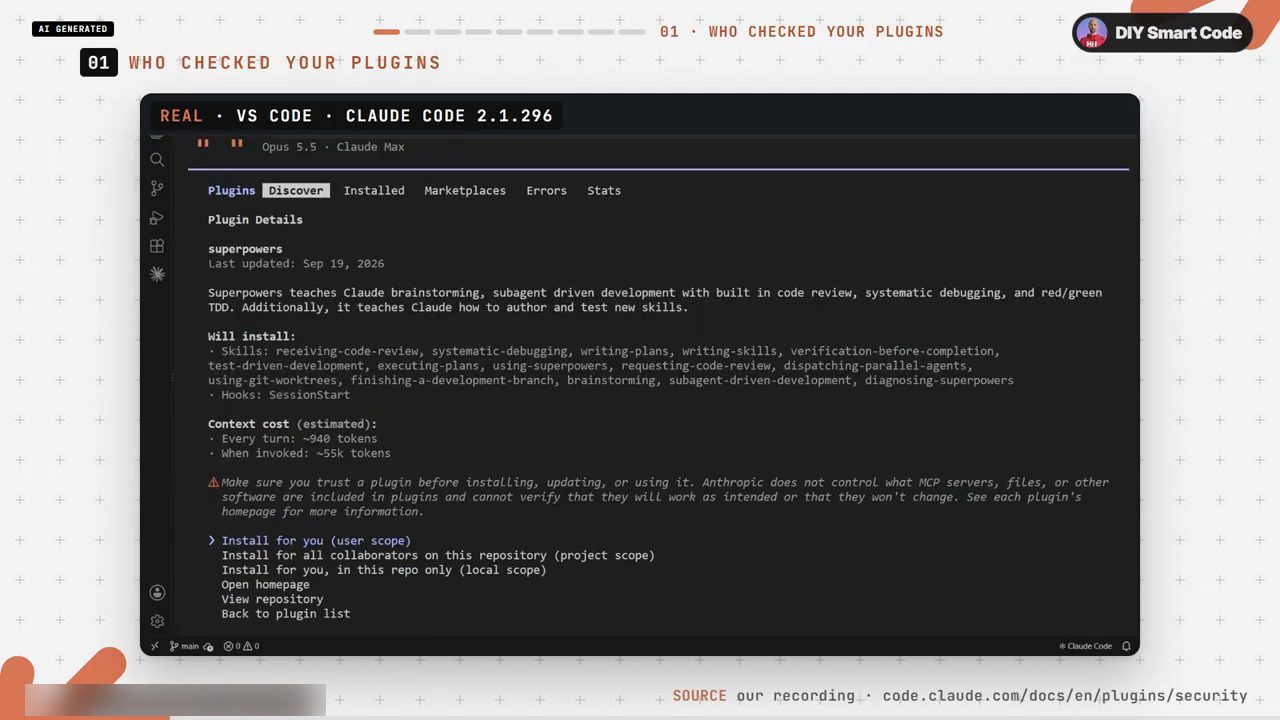This screenshot has height=720, width=1280.
Task: Open the Run and Debug view
Action: (157, 217)
